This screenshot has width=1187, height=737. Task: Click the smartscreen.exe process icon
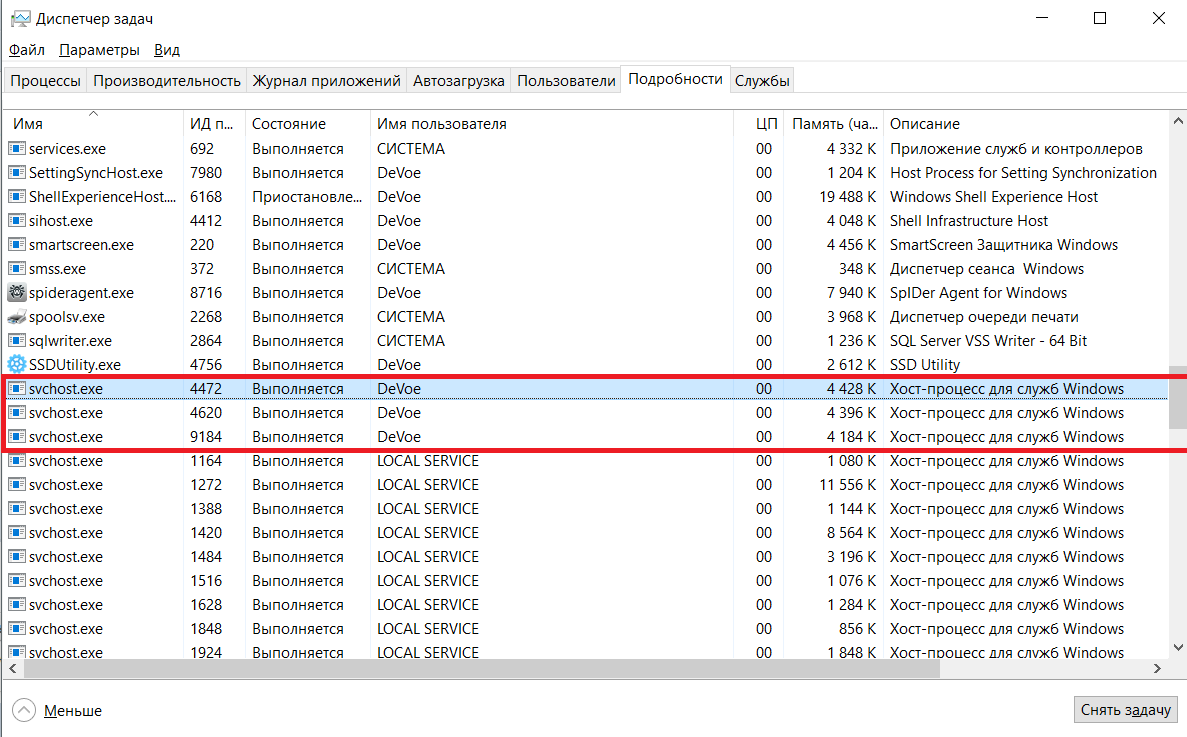17,245
